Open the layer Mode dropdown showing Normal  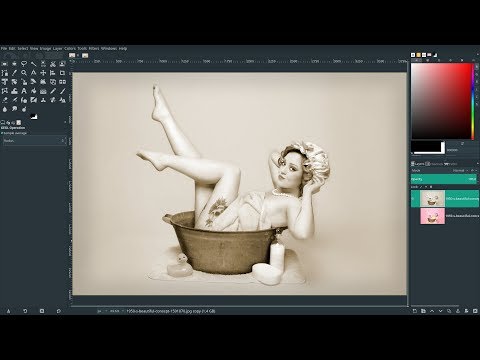click(460, 170)
